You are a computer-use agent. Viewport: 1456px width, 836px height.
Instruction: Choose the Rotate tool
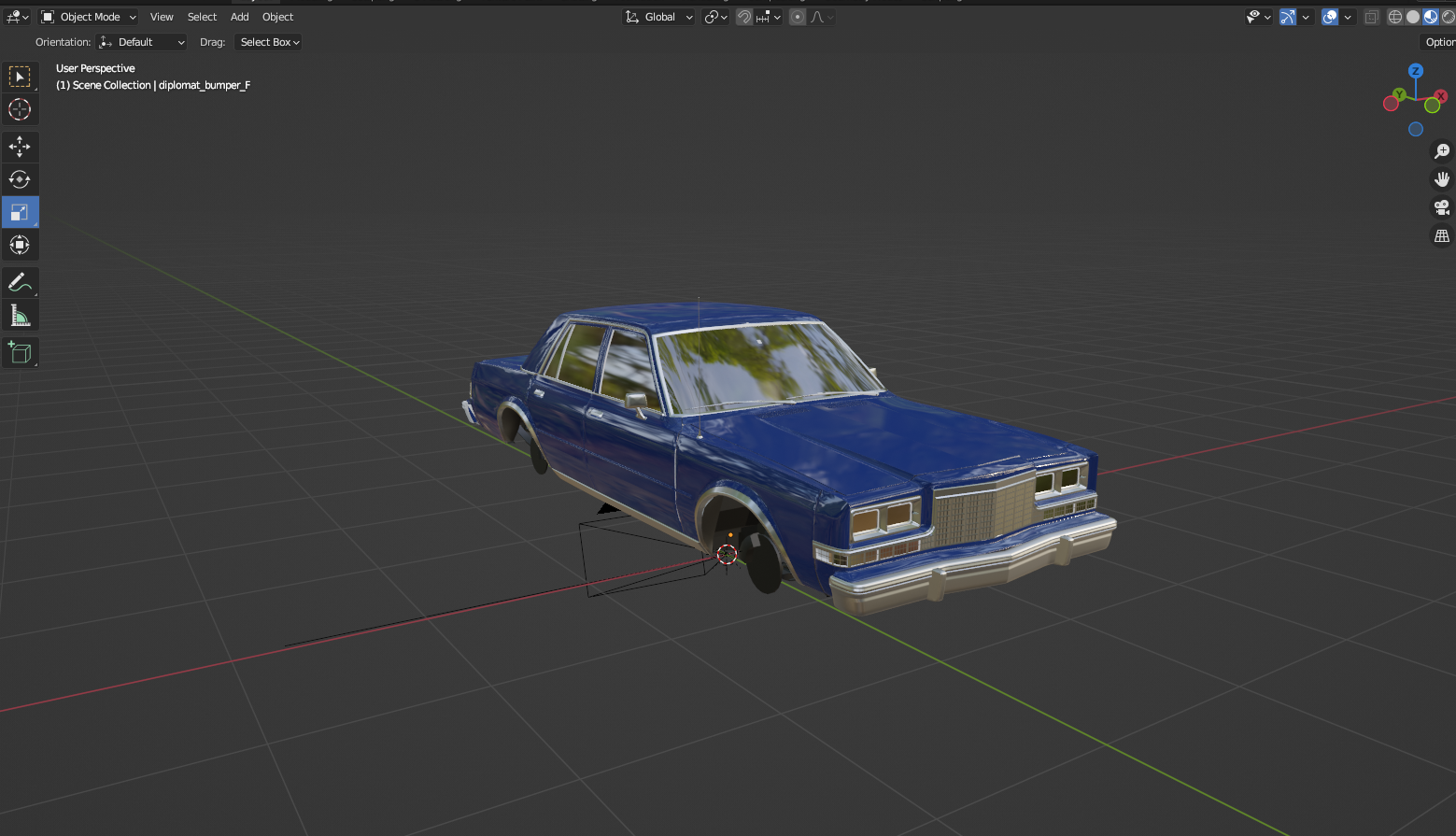20,179
